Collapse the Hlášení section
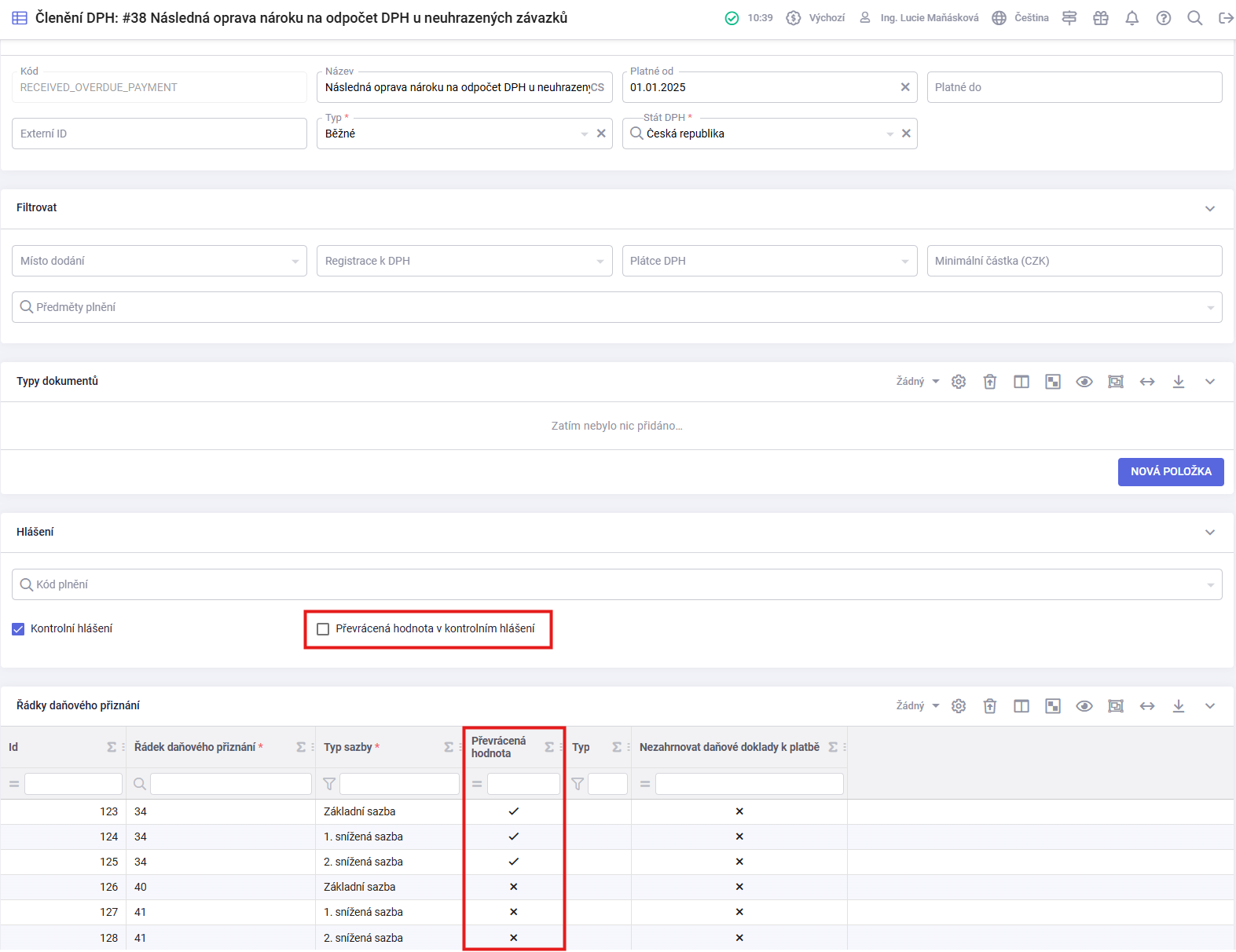The width and height of the screenshot is (1236, 952). pyautogui.click(x=1210, y=533)
